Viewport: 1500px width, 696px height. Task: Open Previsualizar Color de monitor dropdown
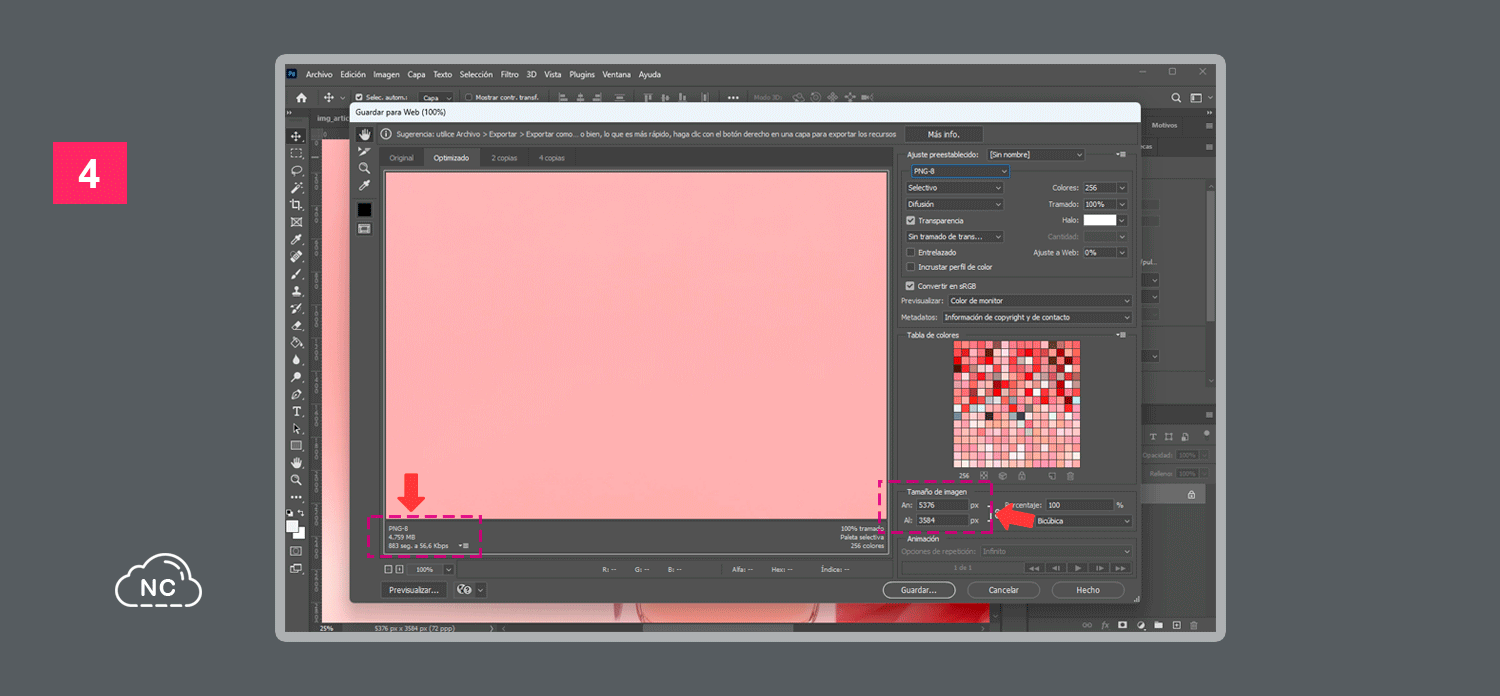coord(1040,300)
